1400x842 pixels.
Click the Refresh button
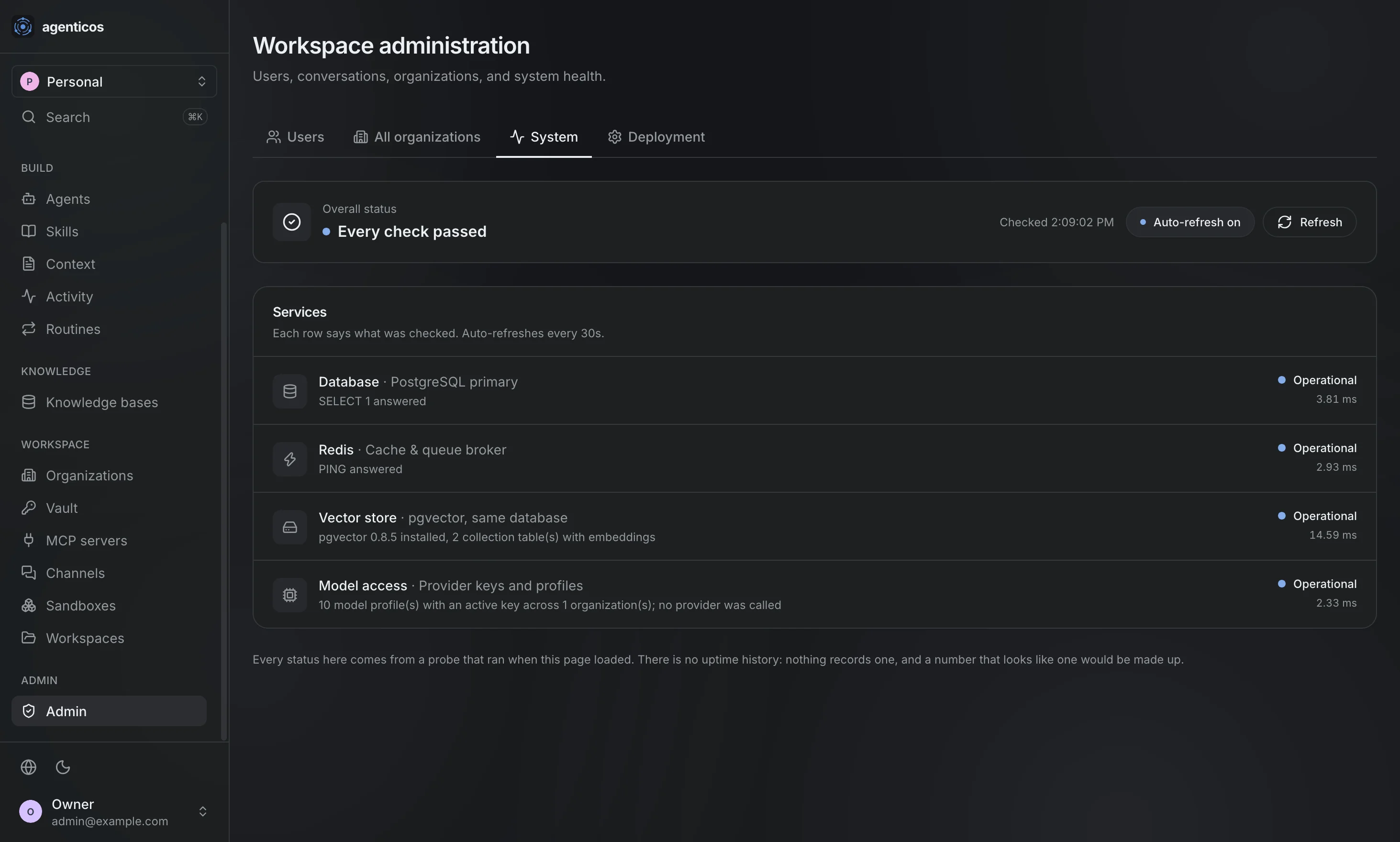pyautogui.click(x=1309, y=222)
